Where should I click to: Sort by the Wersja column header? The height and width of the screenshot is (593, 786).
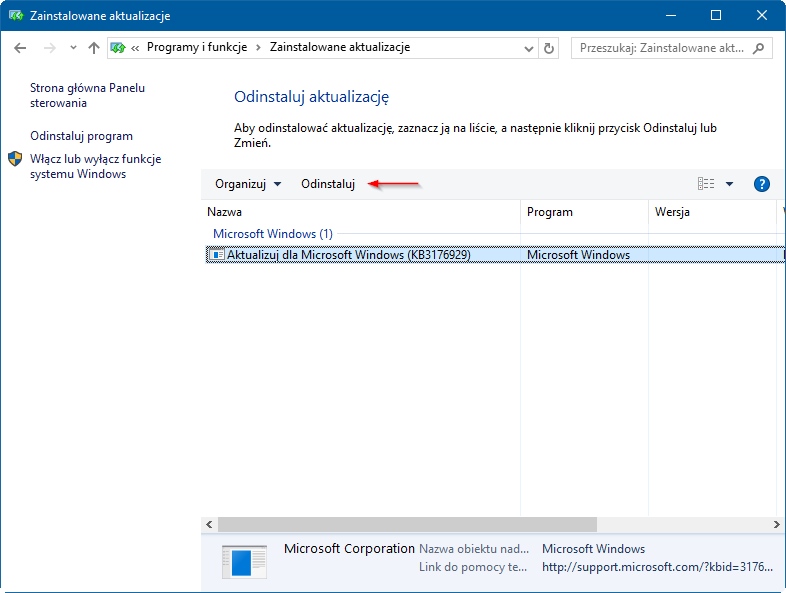[712, 212]
